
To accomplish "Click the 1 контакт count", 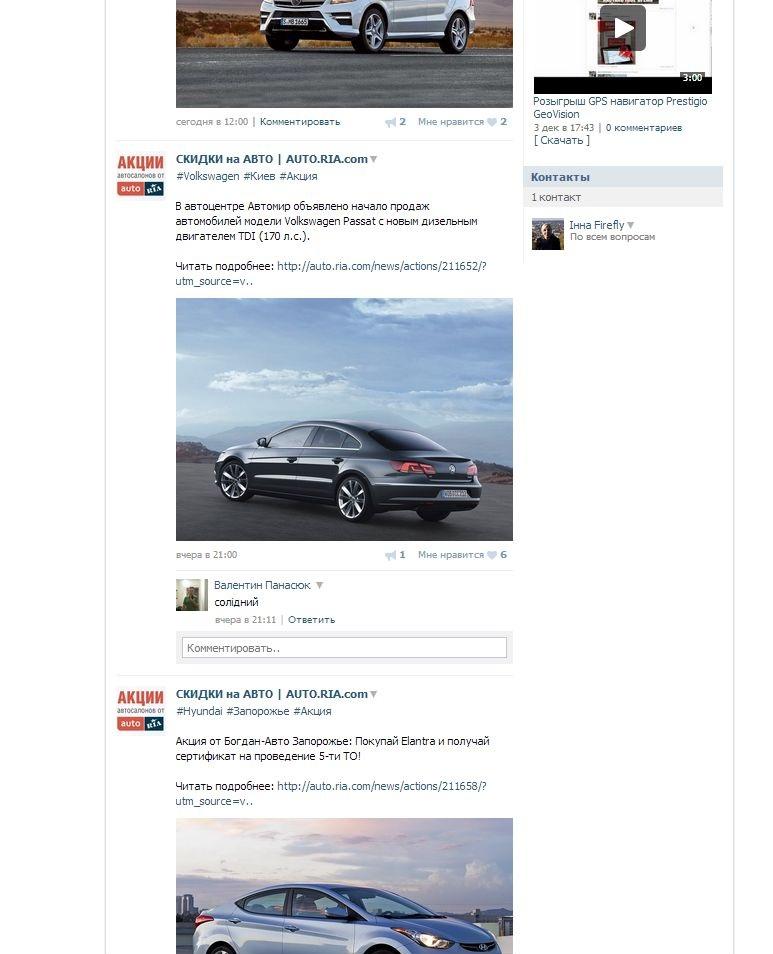I will (556, 198).
